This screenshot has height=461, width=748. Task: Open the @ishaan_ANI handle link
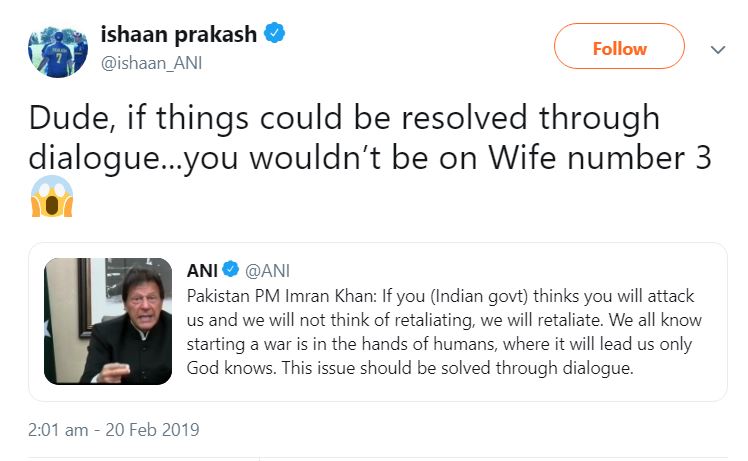[151, 63]
